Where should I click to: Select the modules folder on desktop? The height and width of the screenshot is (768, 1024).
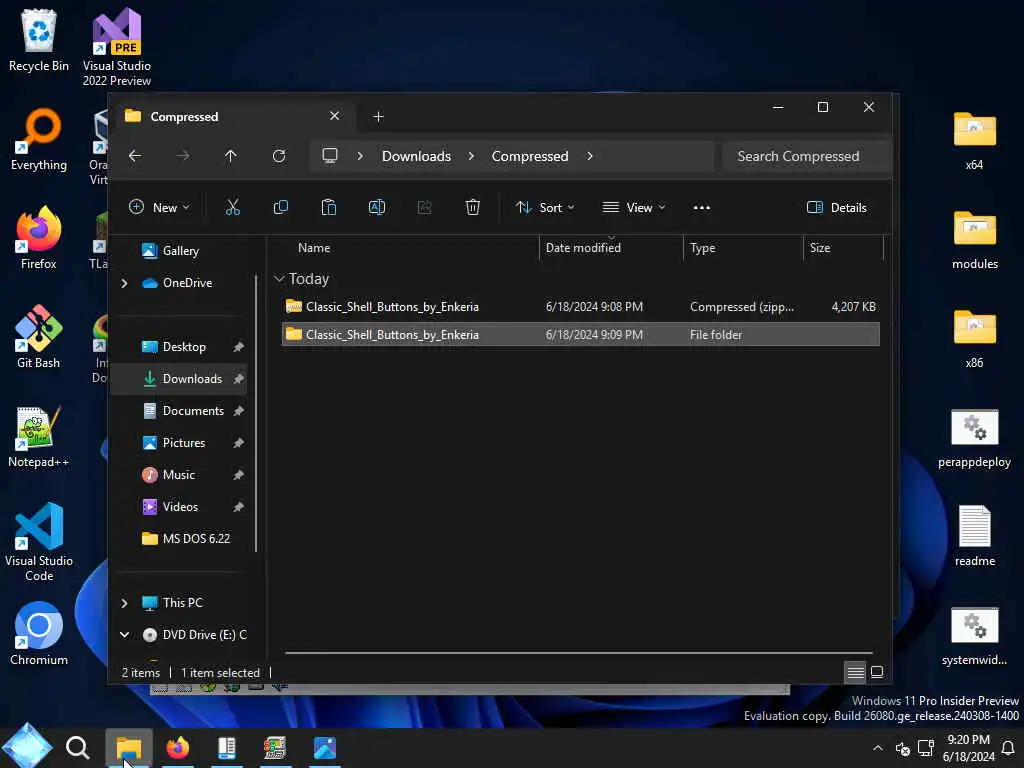coord(974,239)
